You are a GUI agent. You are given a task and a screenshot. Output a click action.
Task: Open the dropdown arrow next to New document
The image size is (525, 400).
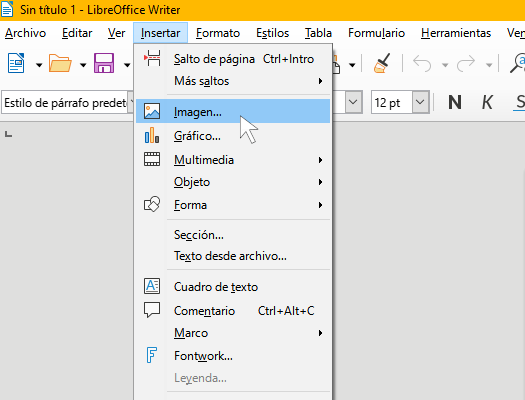point(39,65)
